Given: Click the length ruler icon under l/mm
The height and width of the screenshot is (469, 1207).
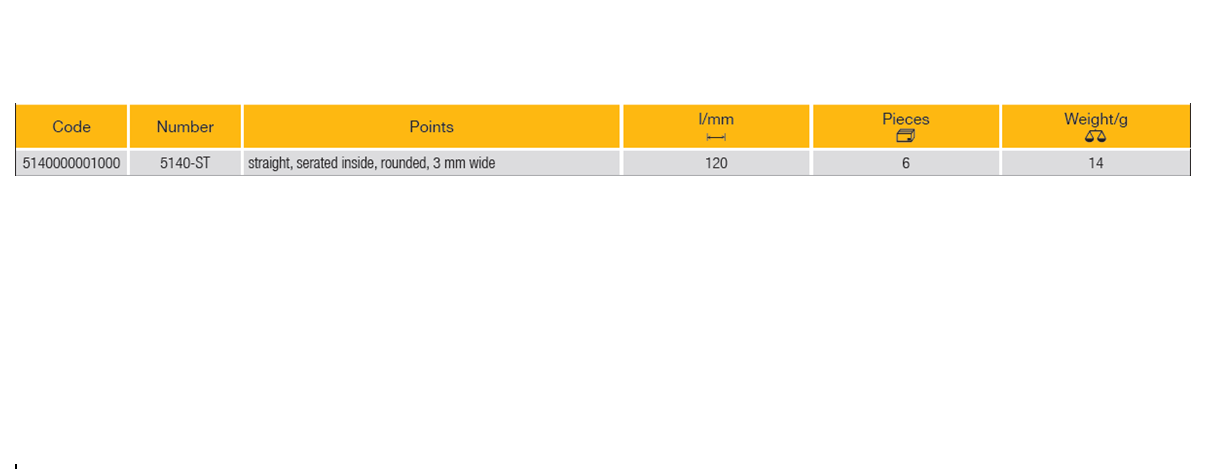Looking at the screenshot, I should [x=715, y=137].
